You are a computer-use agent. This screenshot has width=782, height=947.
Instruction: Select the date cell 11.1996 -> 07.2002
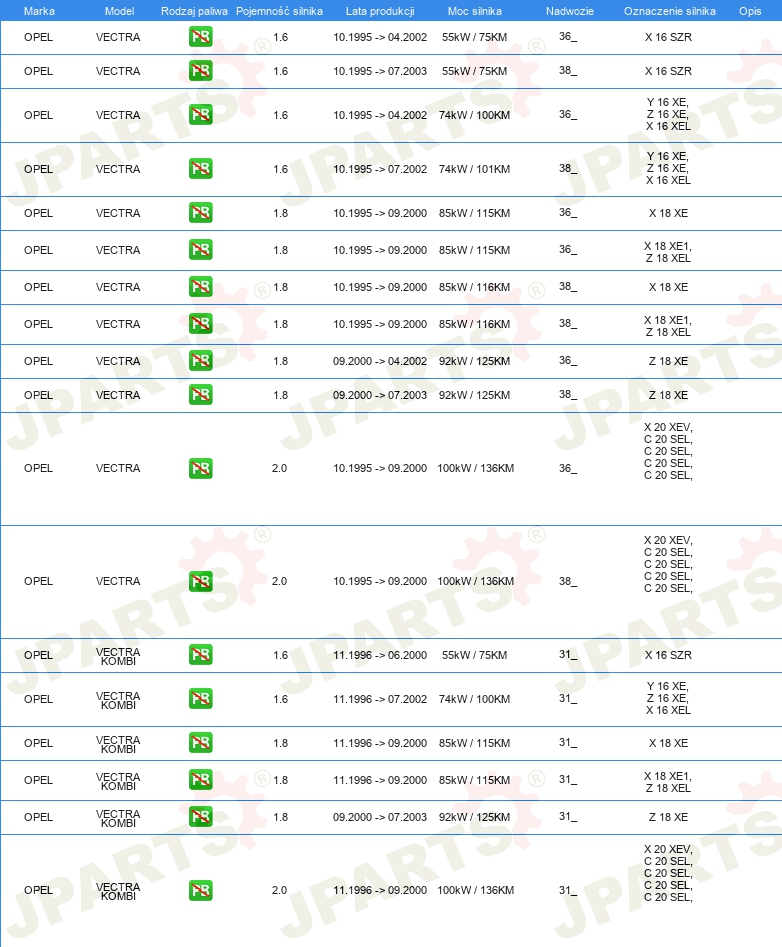(380, 699)
